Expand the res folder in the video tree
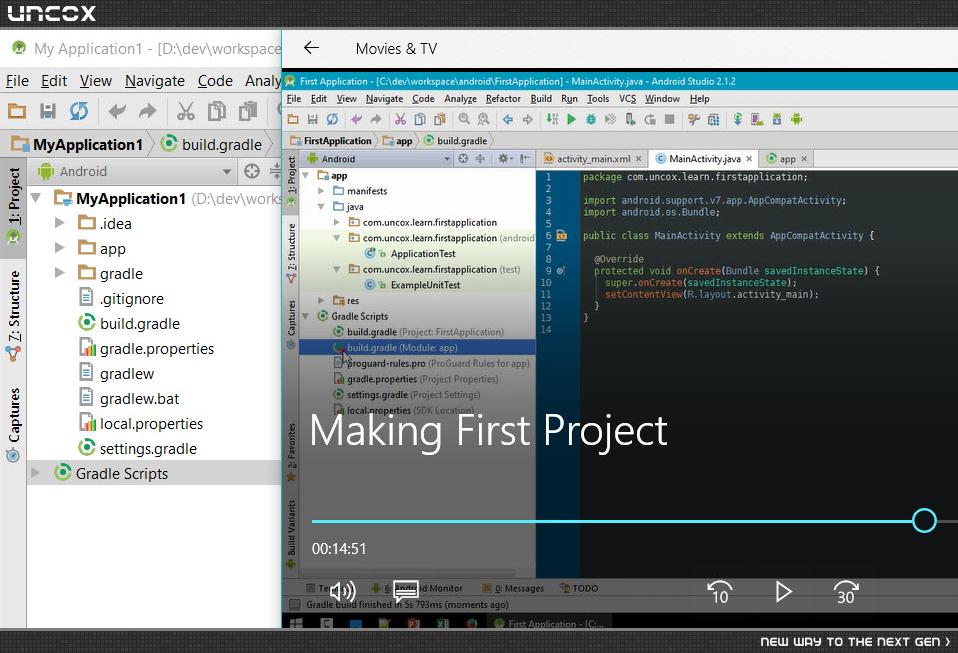This screenshot has width=958, height=653. [x=321, y=300]
